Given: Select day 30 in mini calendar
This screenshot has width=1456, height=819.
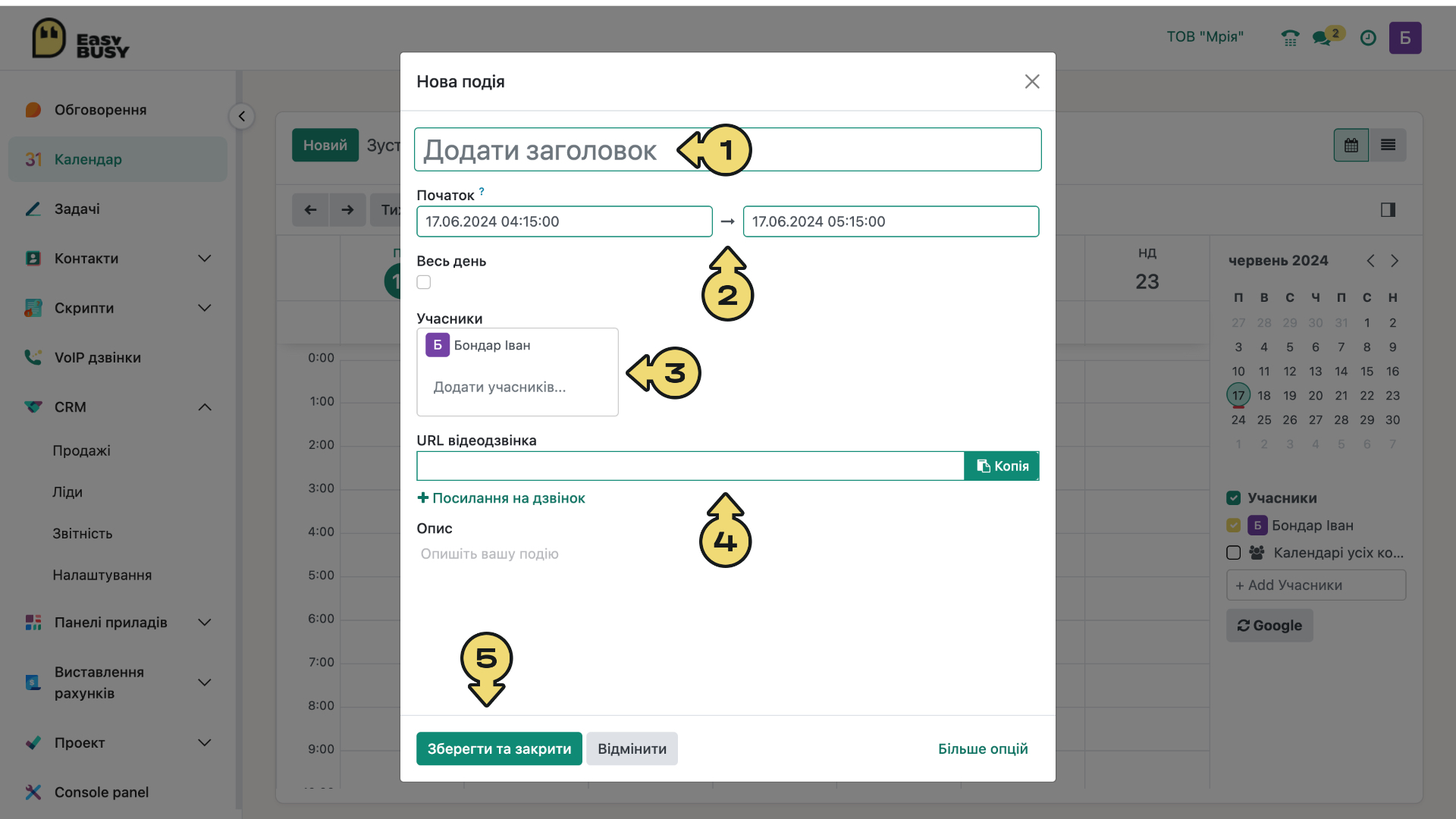Looking at the screenshot, I should (x=1392, y=419).
